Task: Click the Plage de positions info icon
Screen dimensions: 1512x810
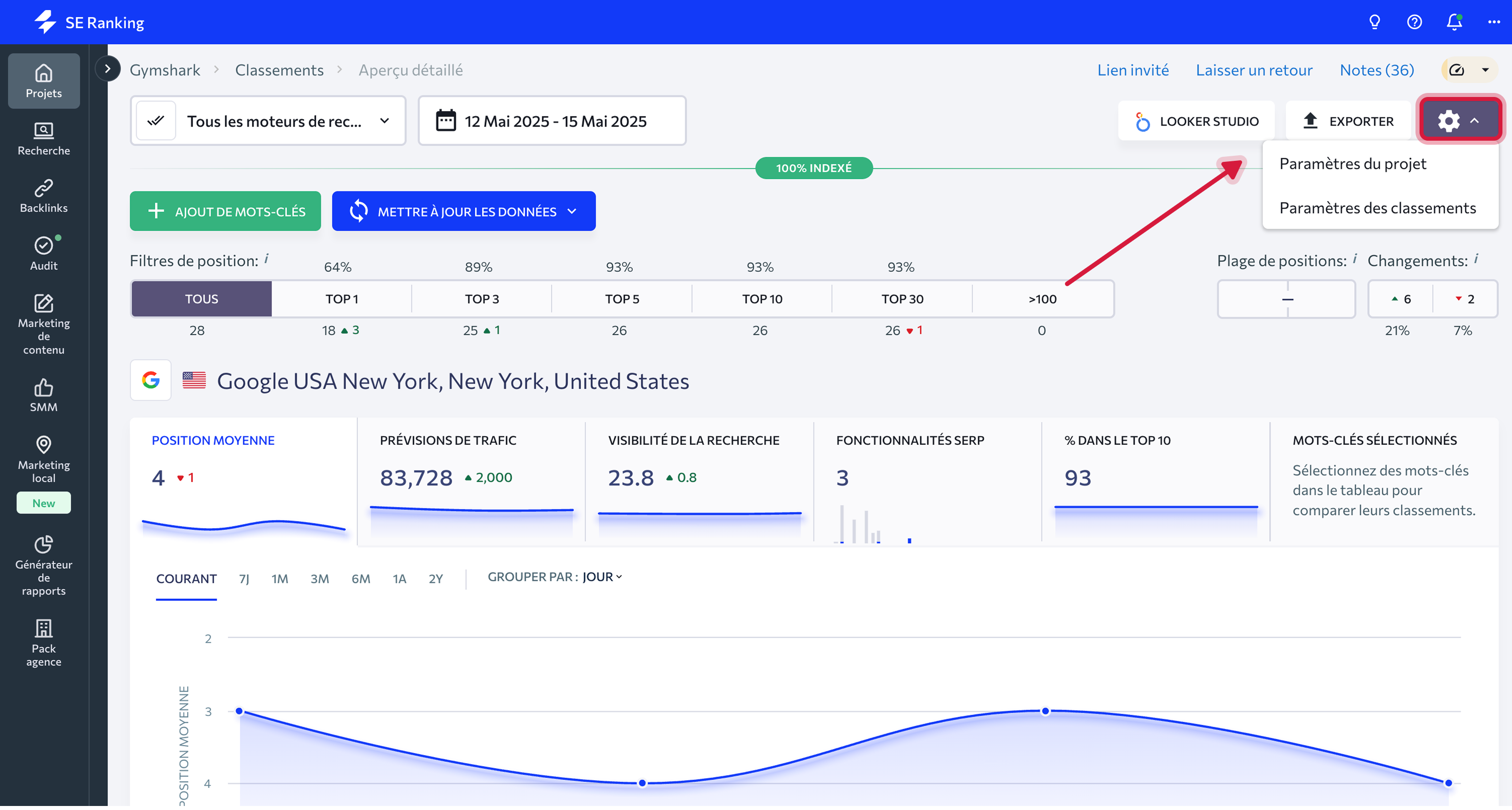Action: 1355,259
